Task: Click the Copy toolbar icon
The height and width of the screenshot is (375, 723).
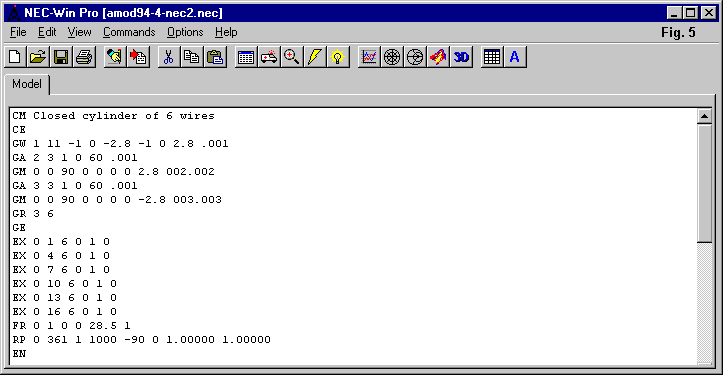Action: [x=192, y=57]
